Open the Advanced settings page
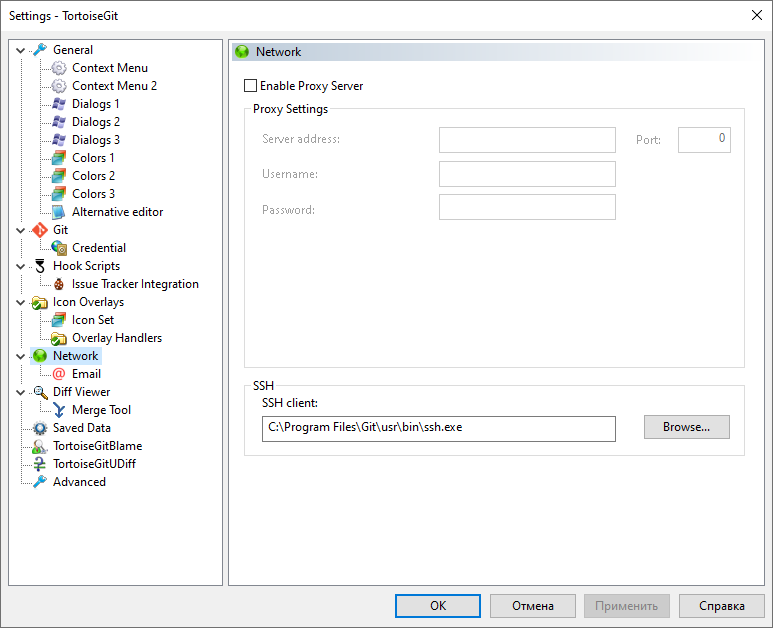The image size is (773, 628). (x=79, y=482)
